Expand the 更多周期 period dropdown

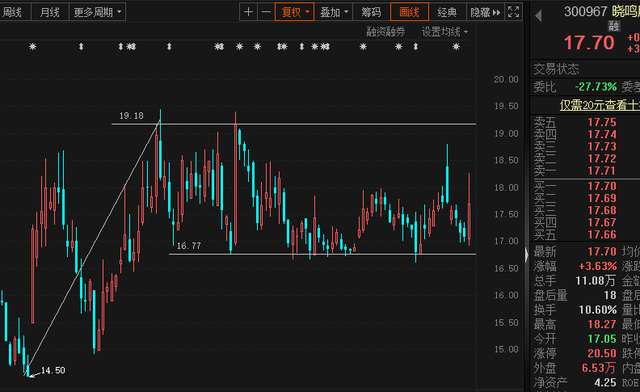coord(98,12)
